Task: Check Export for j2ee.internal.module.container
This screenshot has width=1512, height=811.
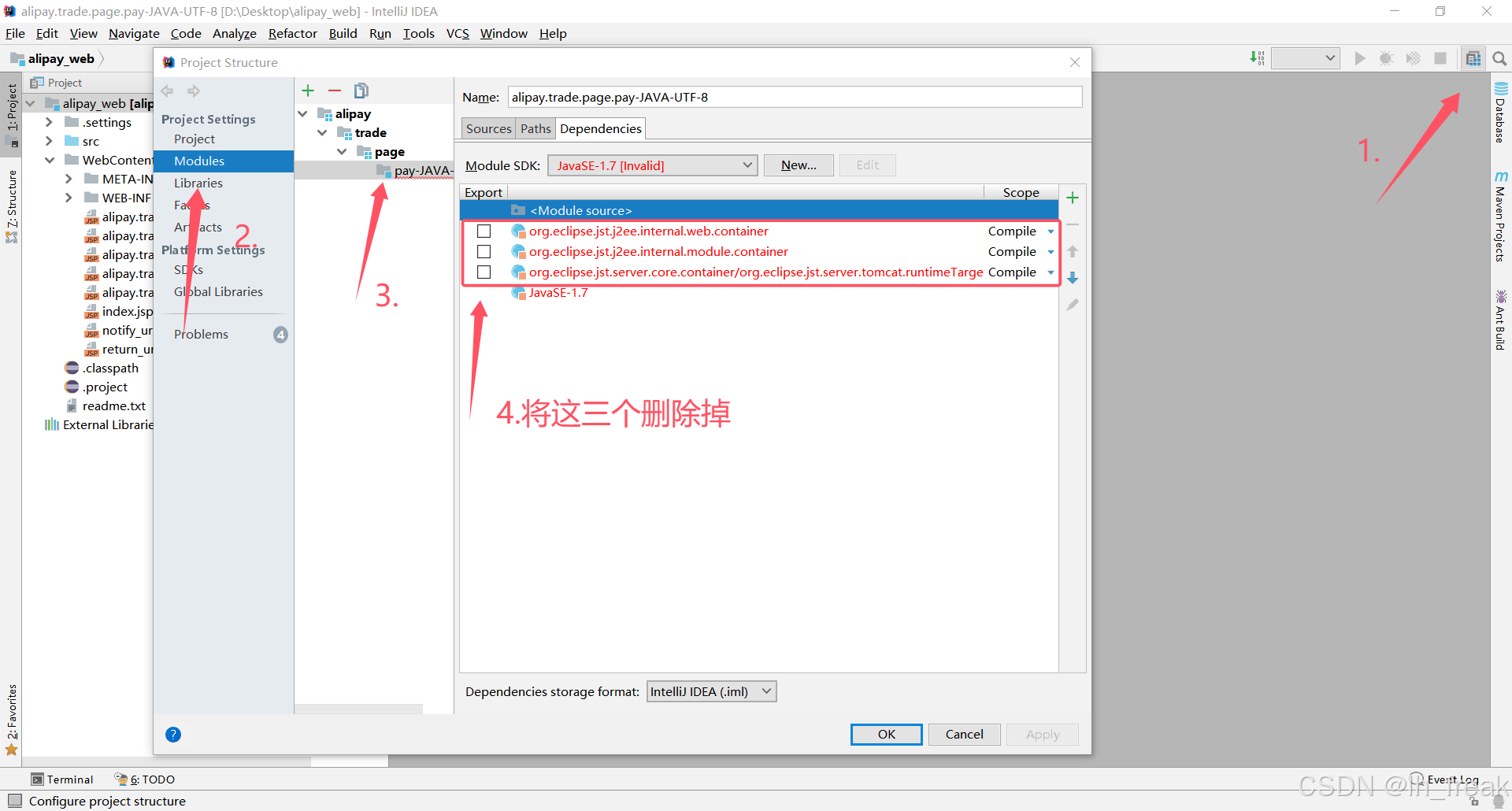Action: click(x=484, y=252)
